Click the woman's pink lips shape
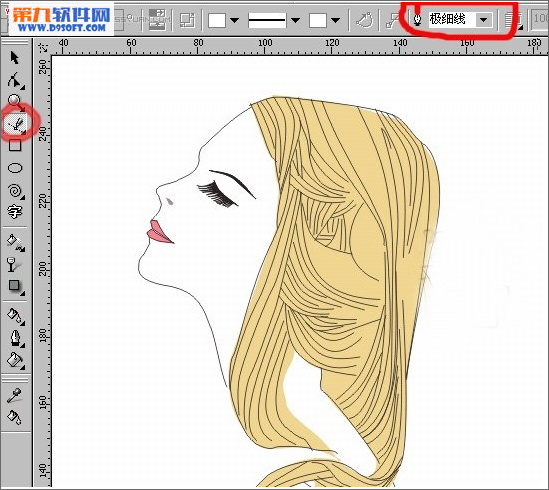The height and width of the screenshot is (490, 549). [x=158, y=232]
